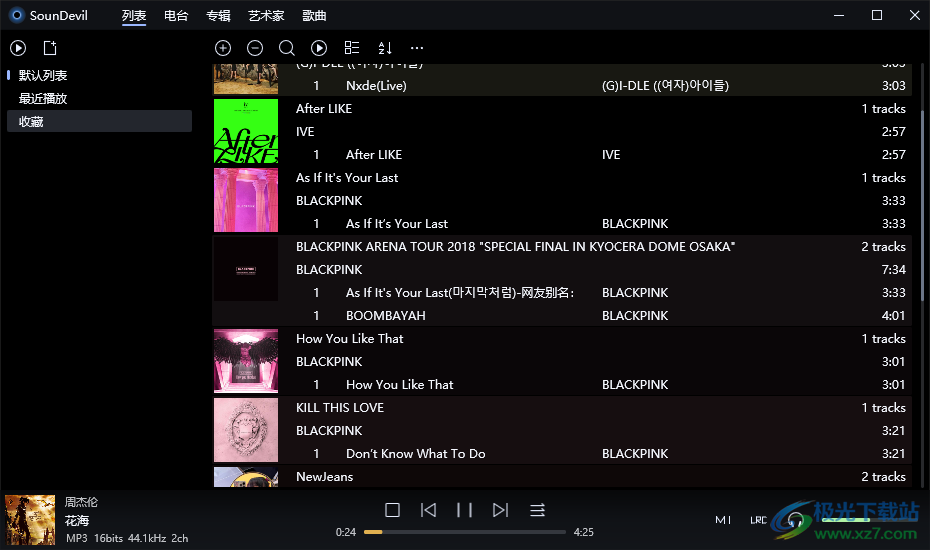Screen dimensions: 930x550
Task: Minimize the SounDevil window
Action: click(x=839, y=15)
